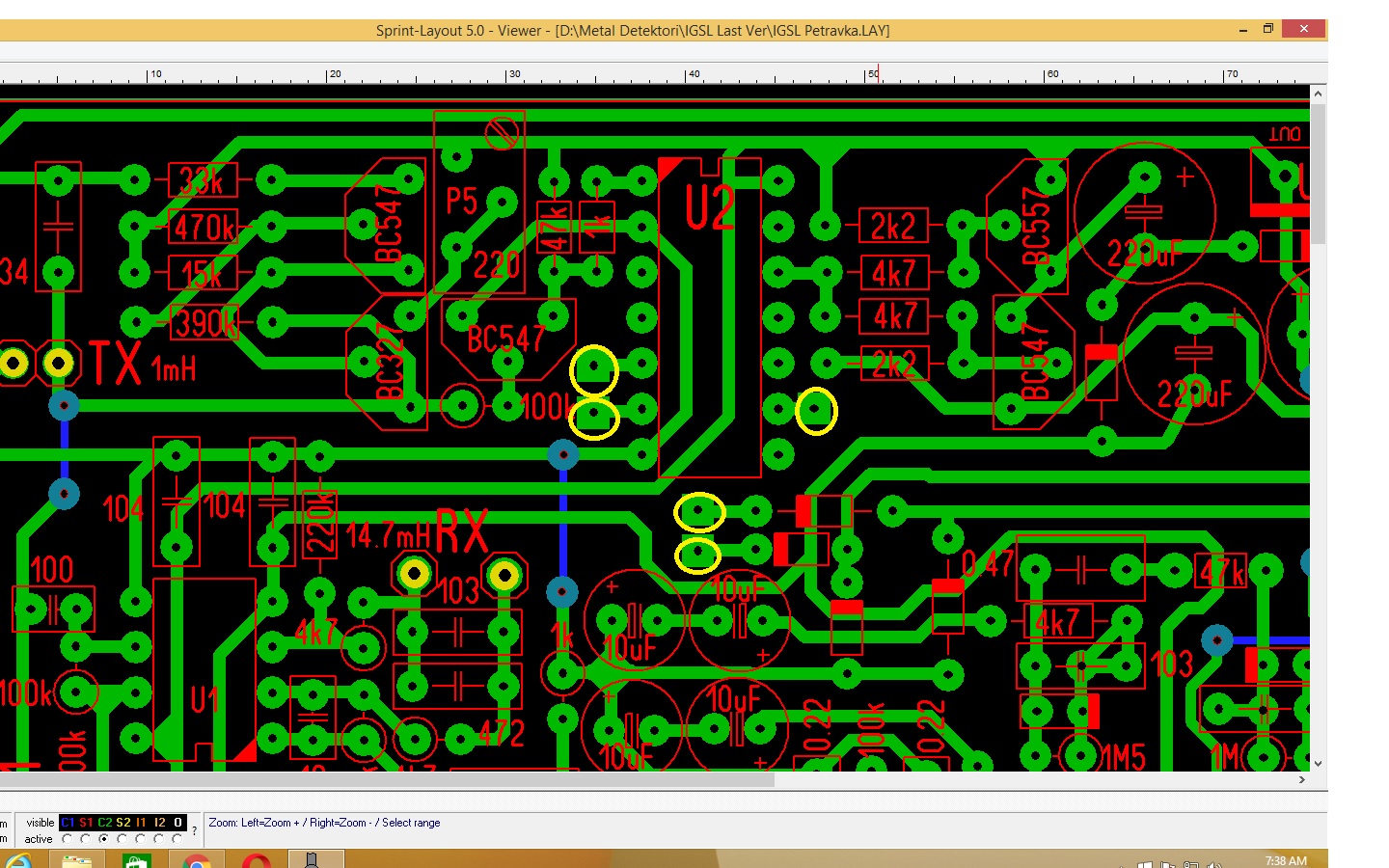
Task: Toggle visibility of the C1 layer
Action: coord(68,823)
